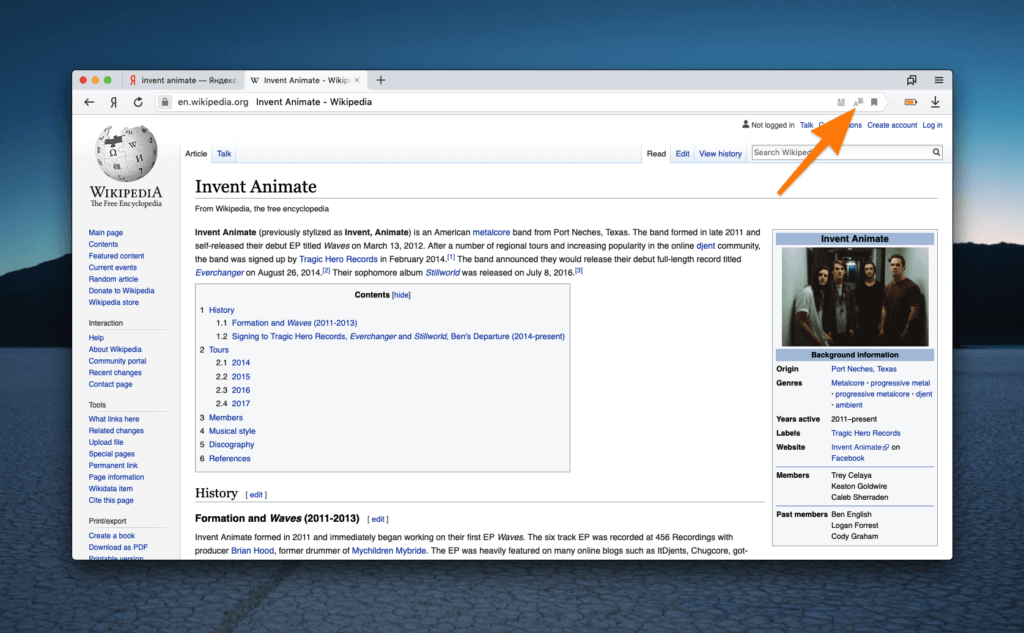Hide the Contents table with the hide toggle
Viewport: 1024px width, 633px height.
(401, 295)
